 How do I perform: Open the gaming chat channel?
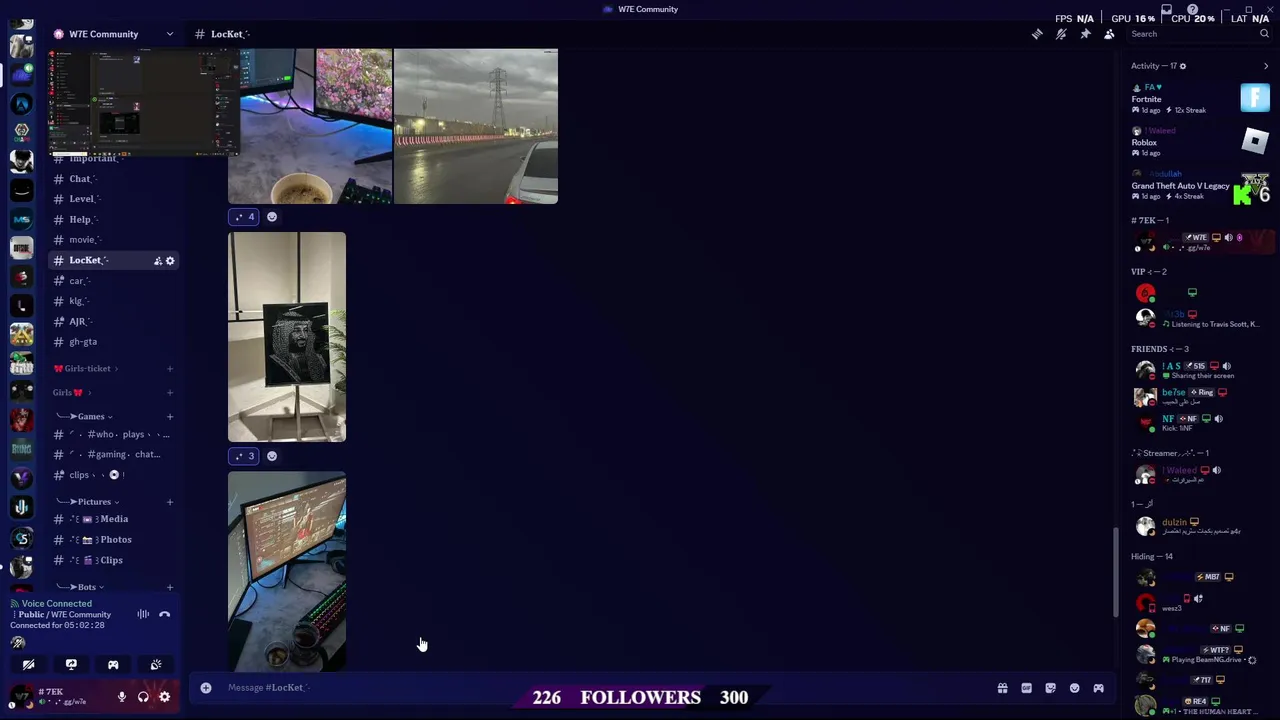[x=113, y=455]
